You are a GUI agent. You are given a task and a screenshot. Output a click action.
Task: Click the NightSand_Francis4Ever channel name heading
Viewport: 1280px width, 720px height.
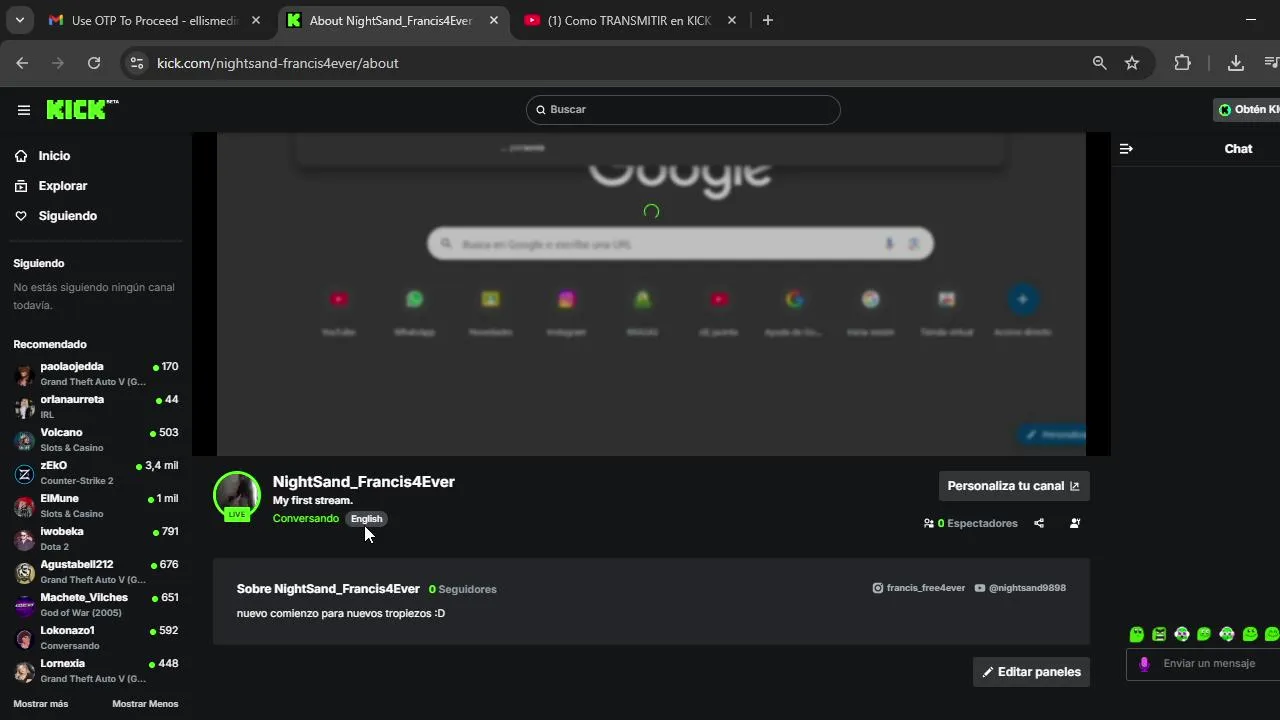(x=364, y=482)
